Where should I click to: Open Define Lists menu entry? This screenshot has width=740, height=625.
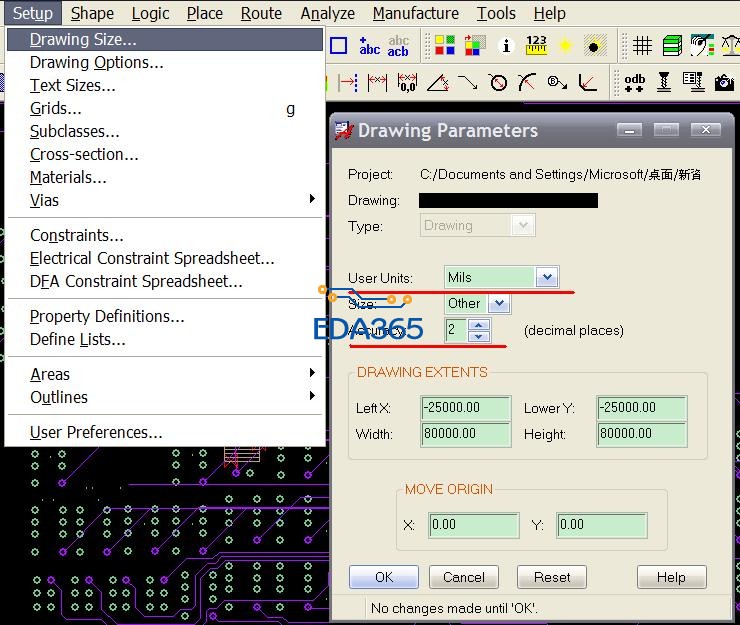(x=165, y=339)
